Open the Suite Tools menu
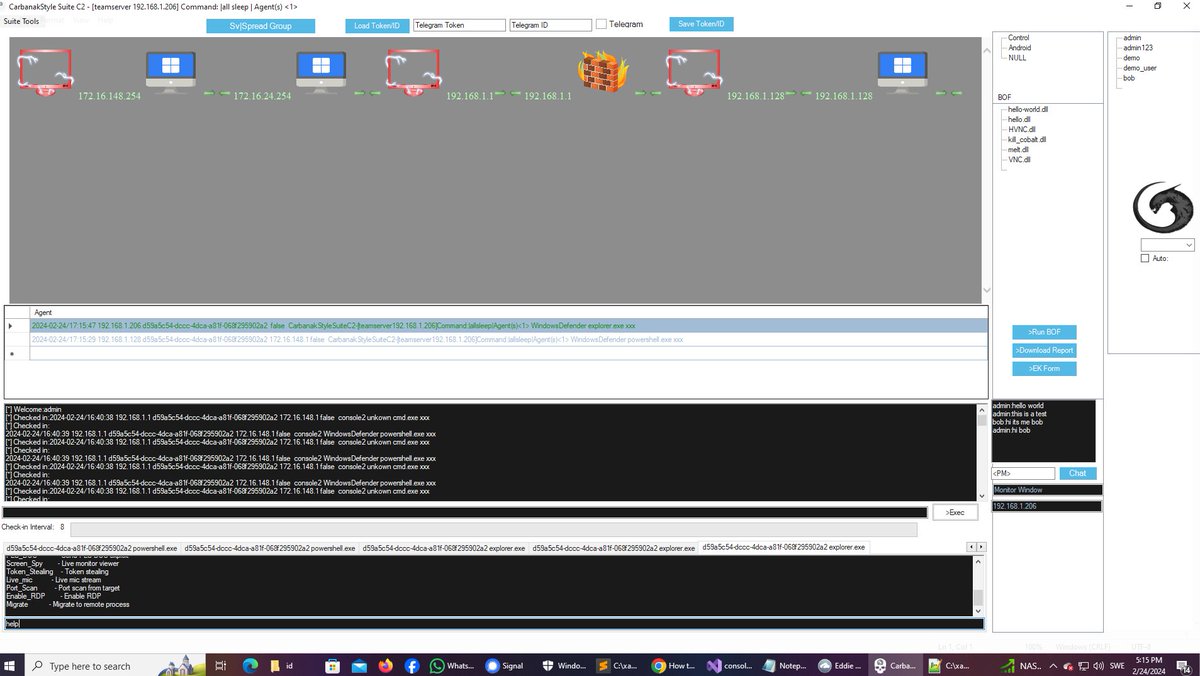The width and height of the screenshot is (1200, 676). 21,20
